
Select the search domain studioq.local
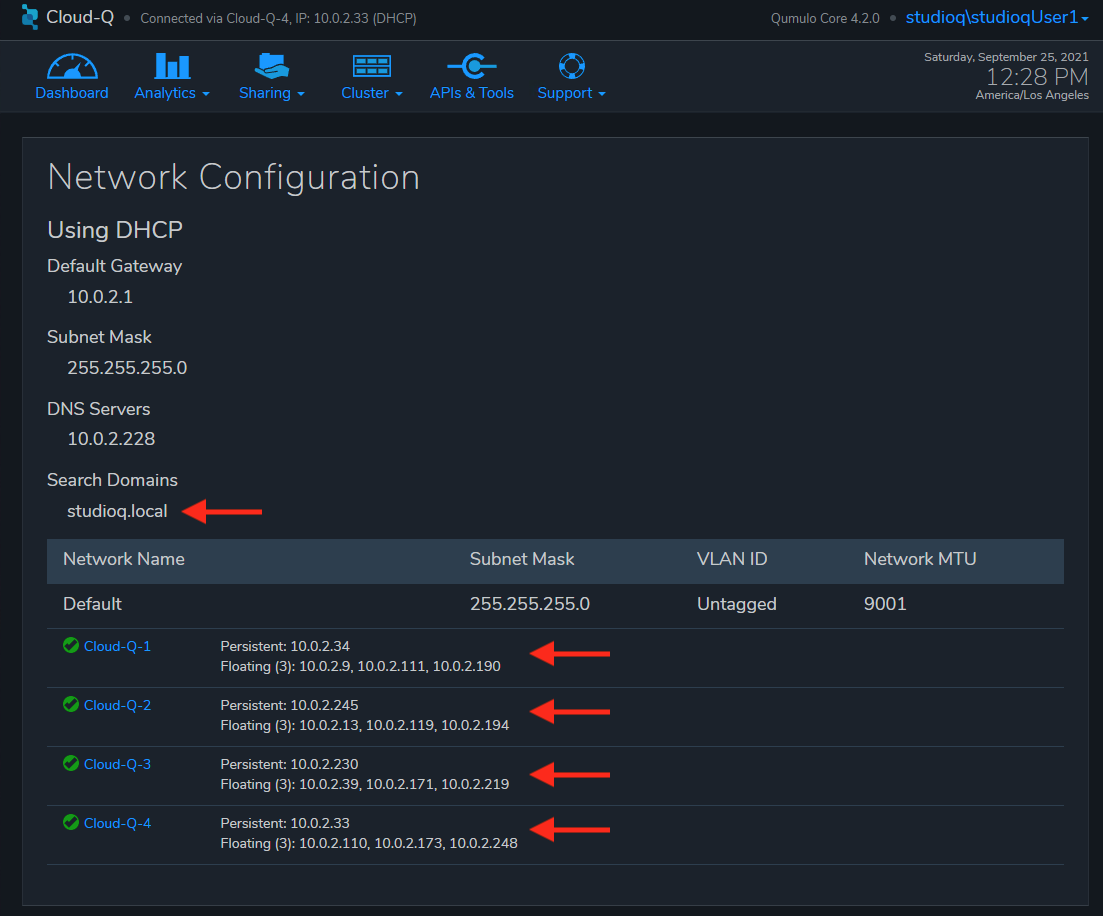coord(117,511)
